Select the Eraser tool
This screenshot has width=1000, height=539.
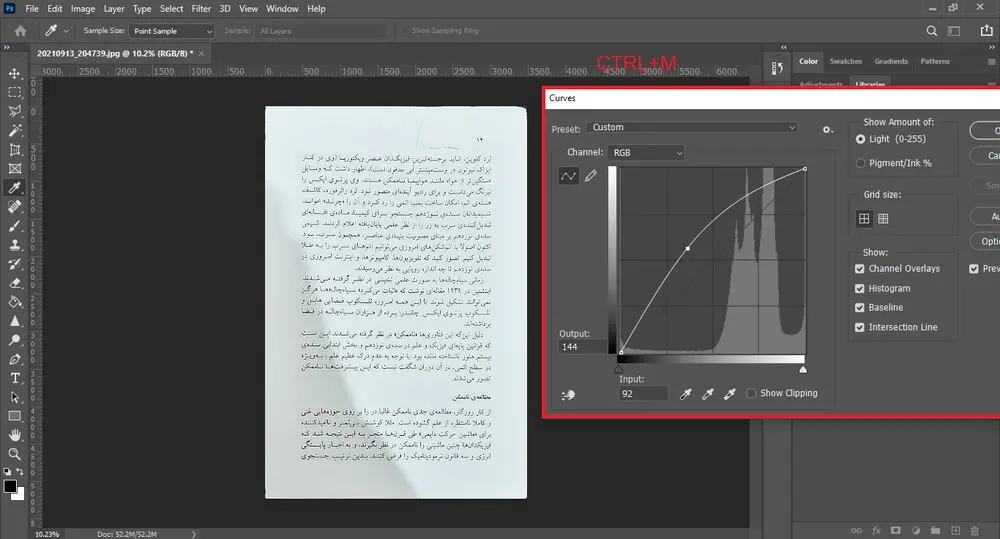point(15,283)
